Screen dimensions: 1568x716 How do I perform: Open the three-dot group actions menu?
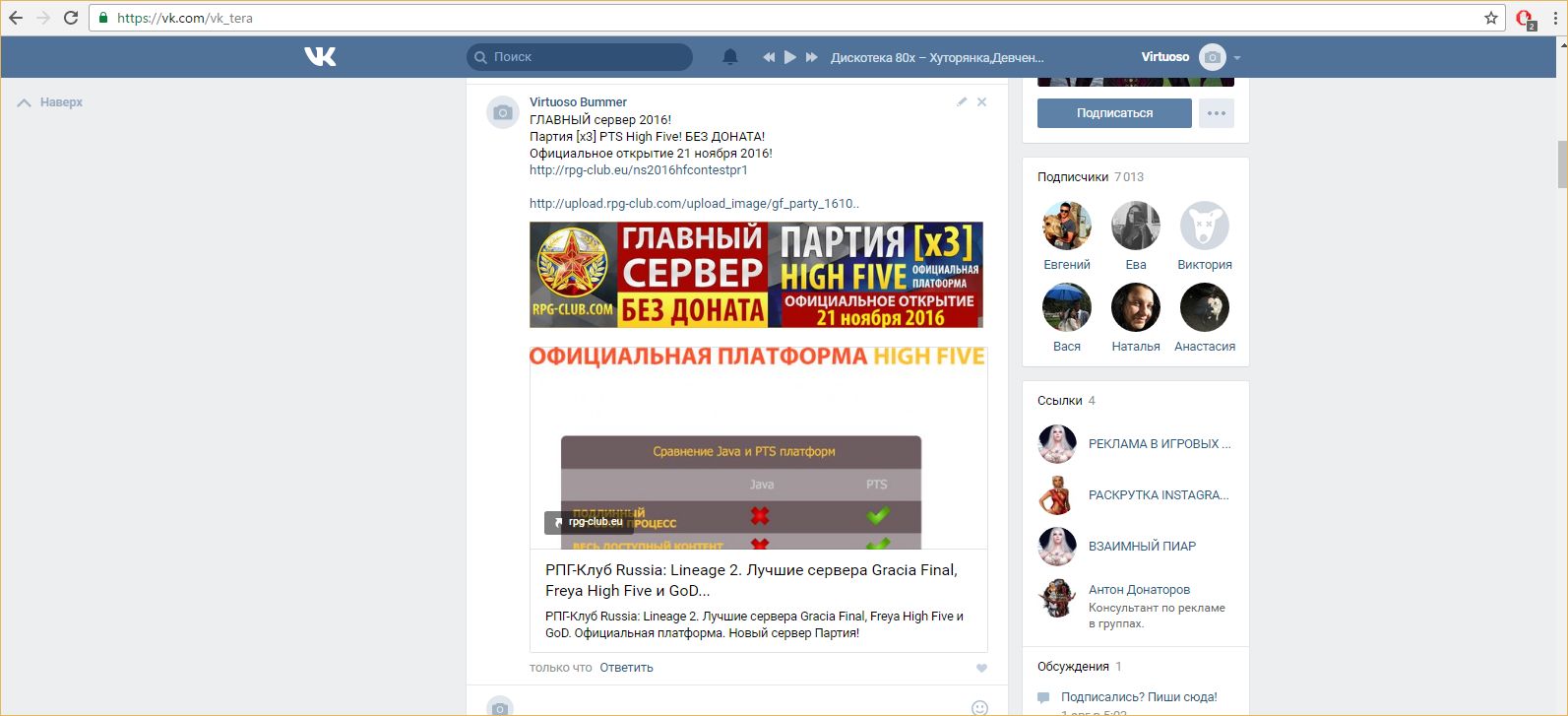[x=1217, y=113]
